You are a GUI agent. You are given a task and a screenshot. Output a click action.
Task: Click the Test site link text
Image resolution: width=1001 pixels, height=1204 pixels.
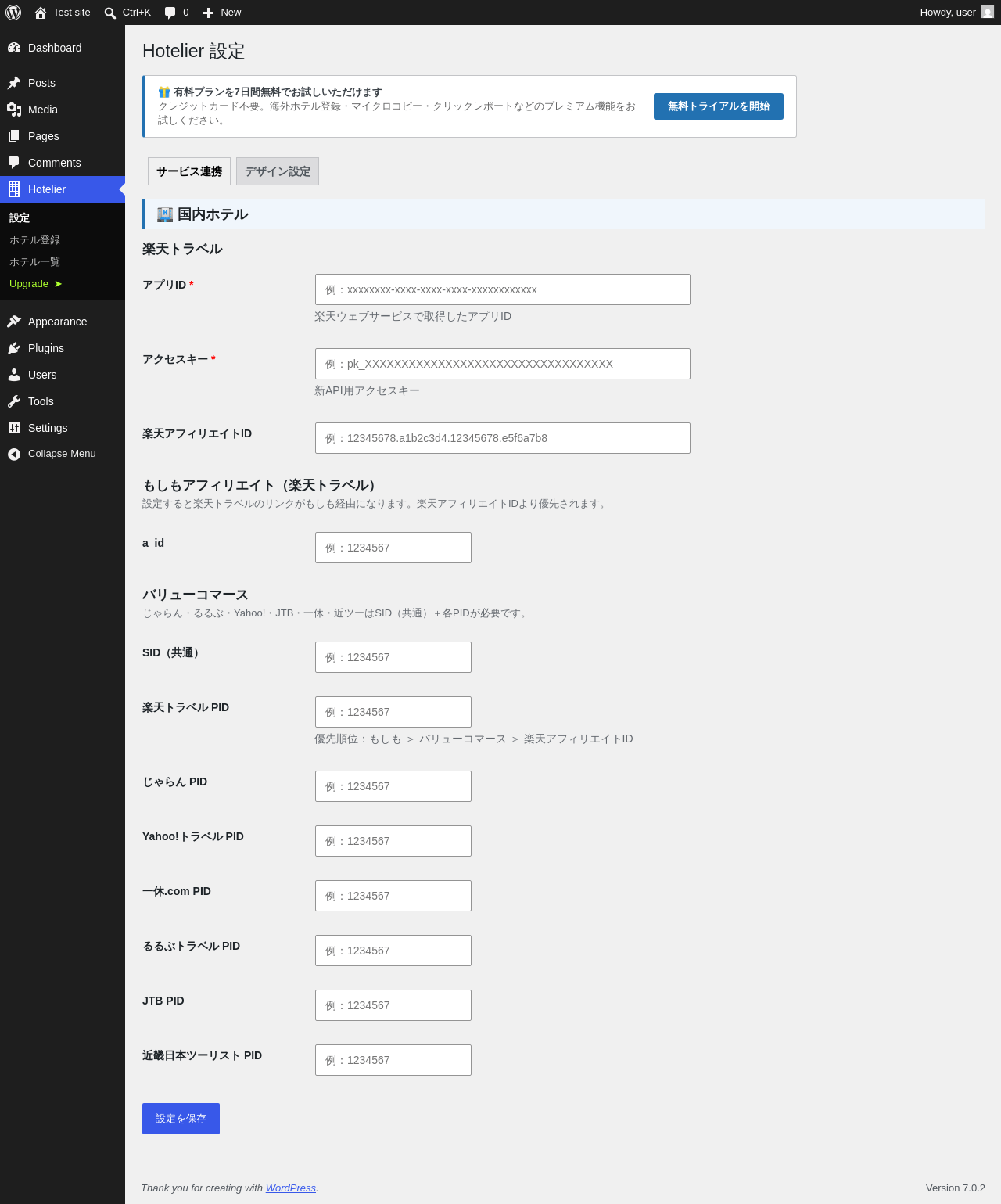(72, 13)
